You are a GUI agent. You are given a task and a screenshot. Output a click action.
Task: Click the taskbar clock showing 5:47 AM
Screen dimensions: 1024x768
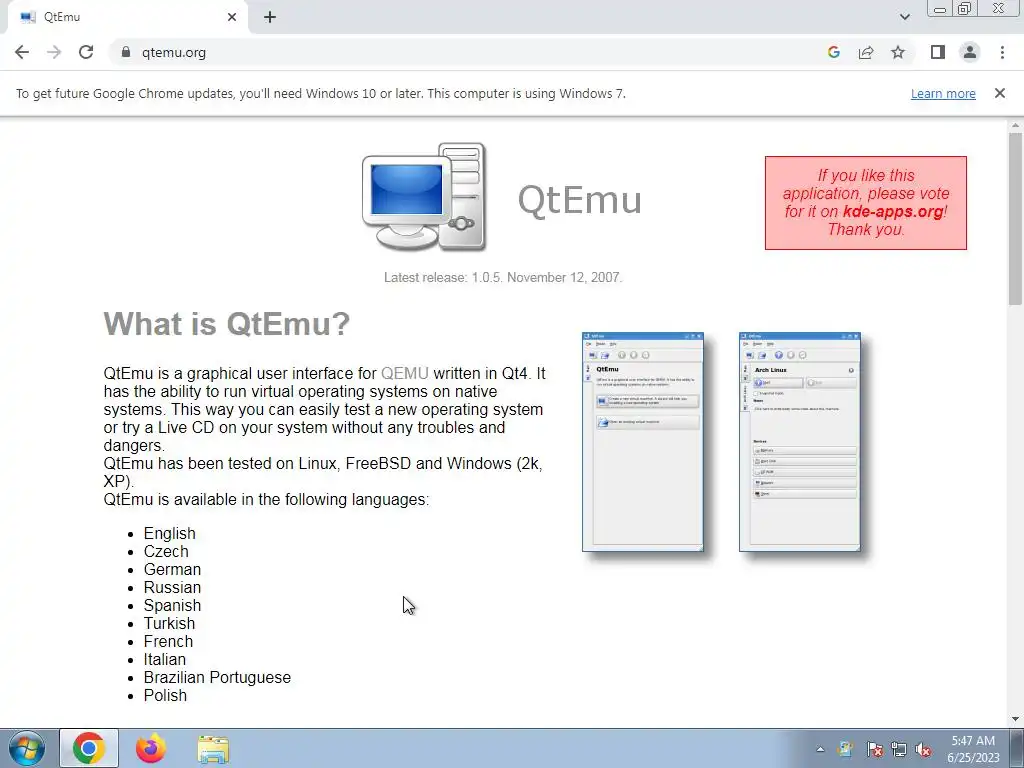point(973,749)
